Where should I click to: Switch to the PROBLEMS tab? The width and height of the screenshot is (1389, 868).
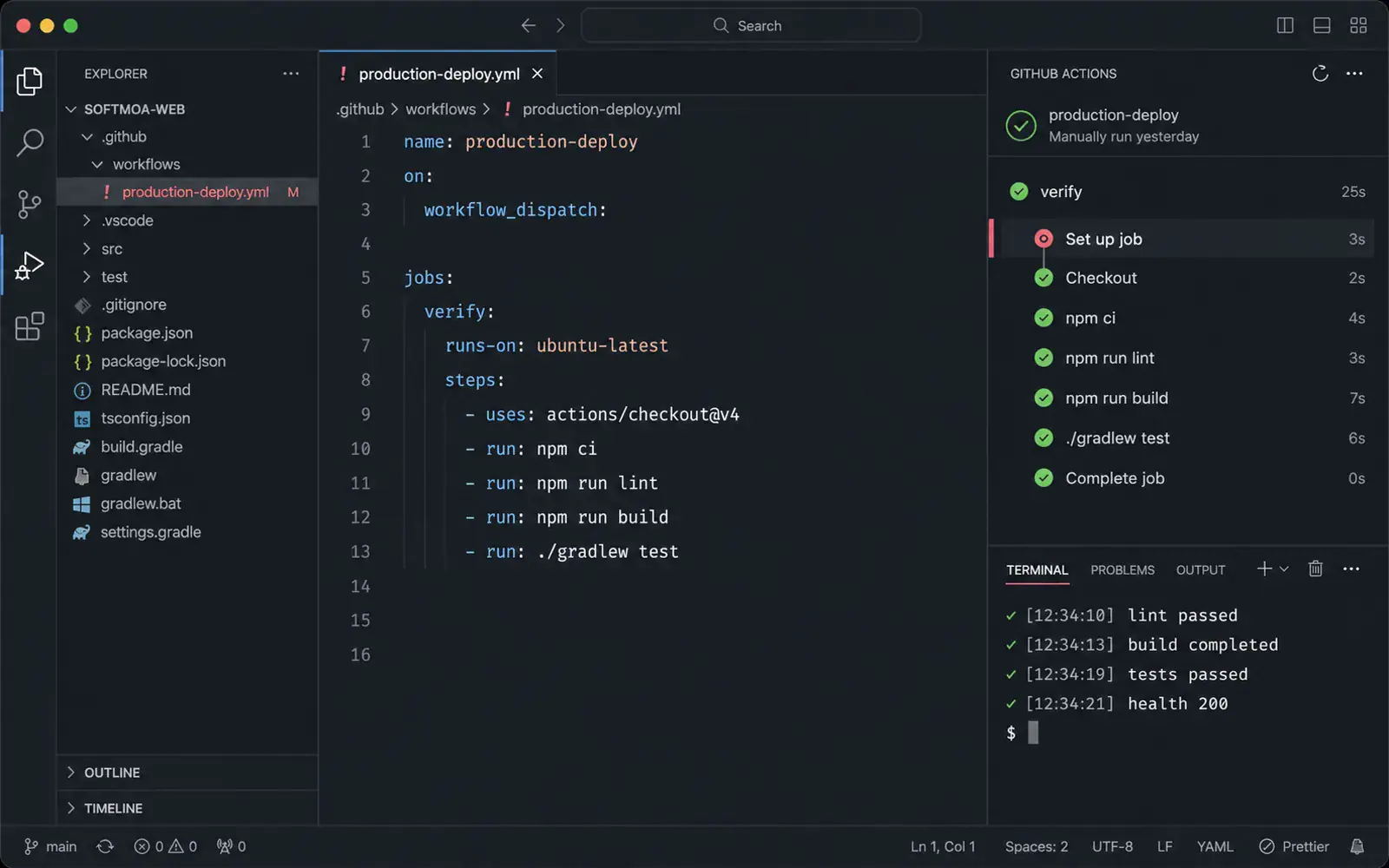[x=1122, y=570]
